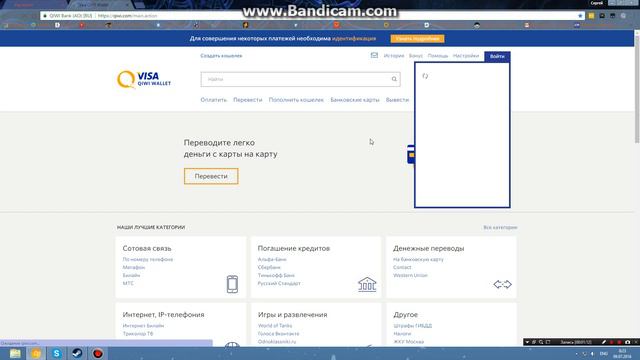Click the browser address bar URL
The image size is (640, 360).
[x=127, y=16]
